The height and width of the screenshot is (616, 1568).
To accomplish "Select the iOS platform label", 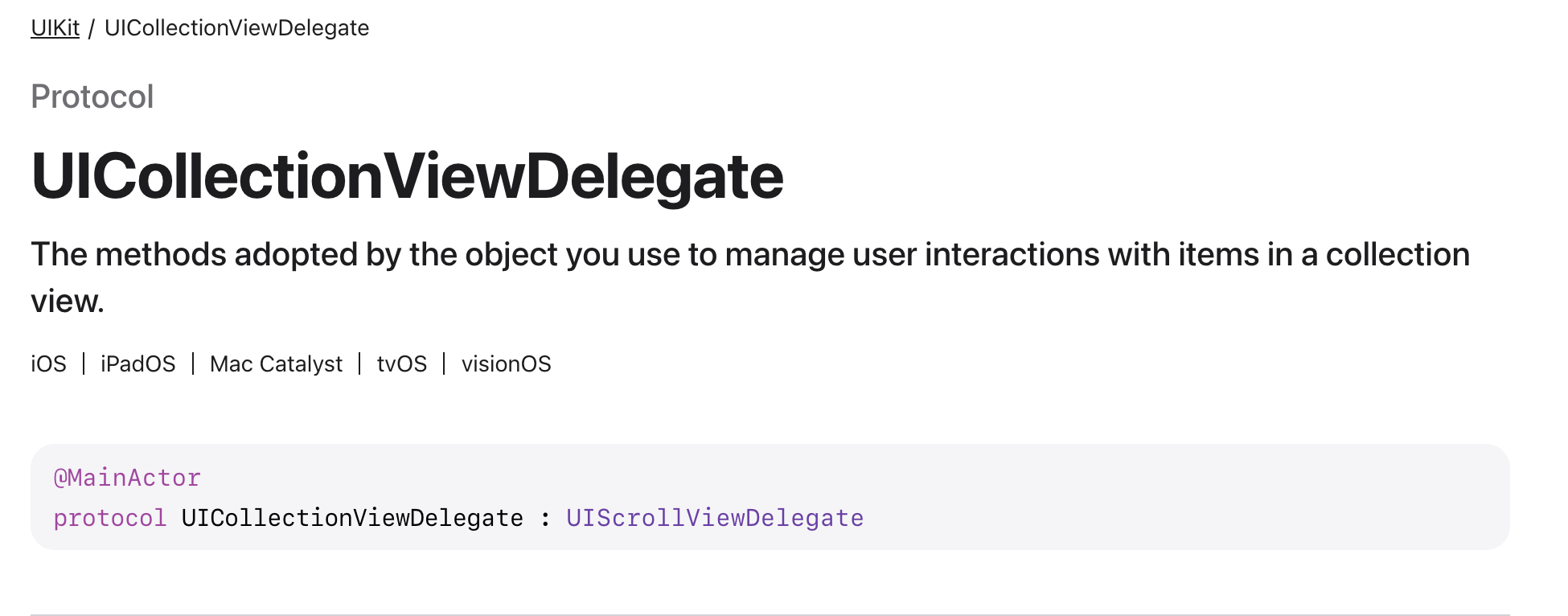I will point(48,364).
